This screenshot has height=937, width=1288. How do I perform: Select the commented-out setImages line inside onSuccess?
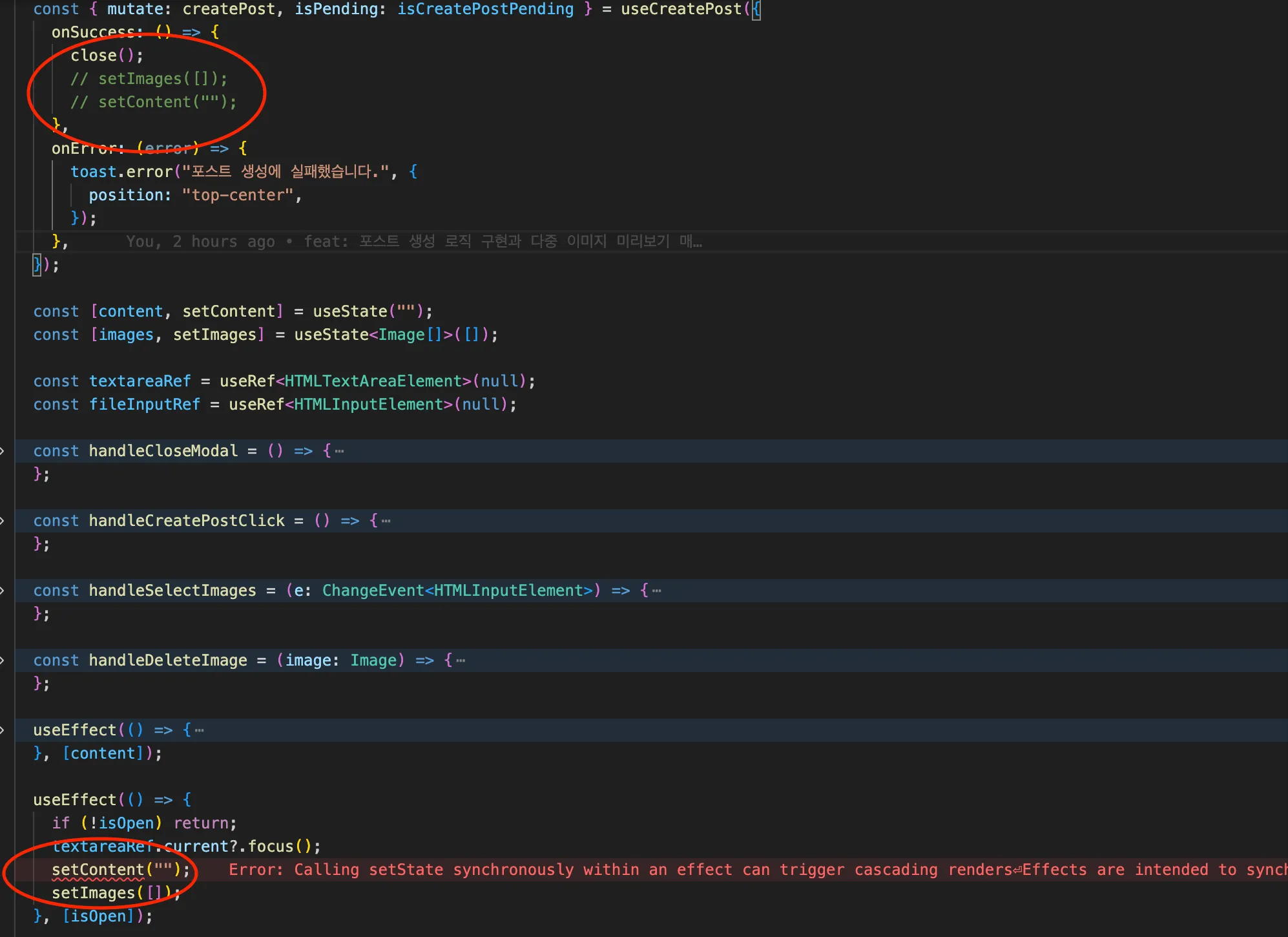(150, 78)
